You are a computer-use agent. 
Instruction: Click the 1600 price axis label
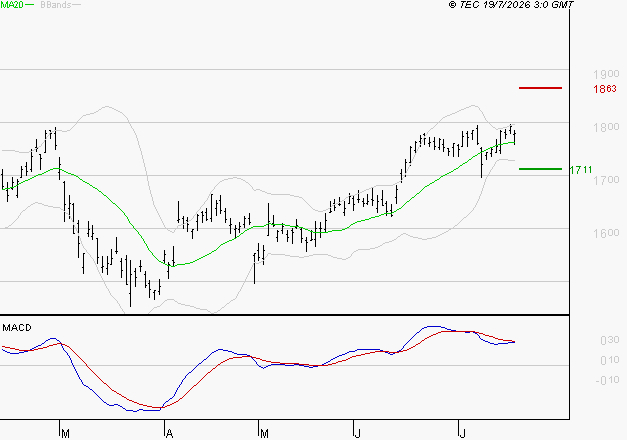[x=606, y=233]
